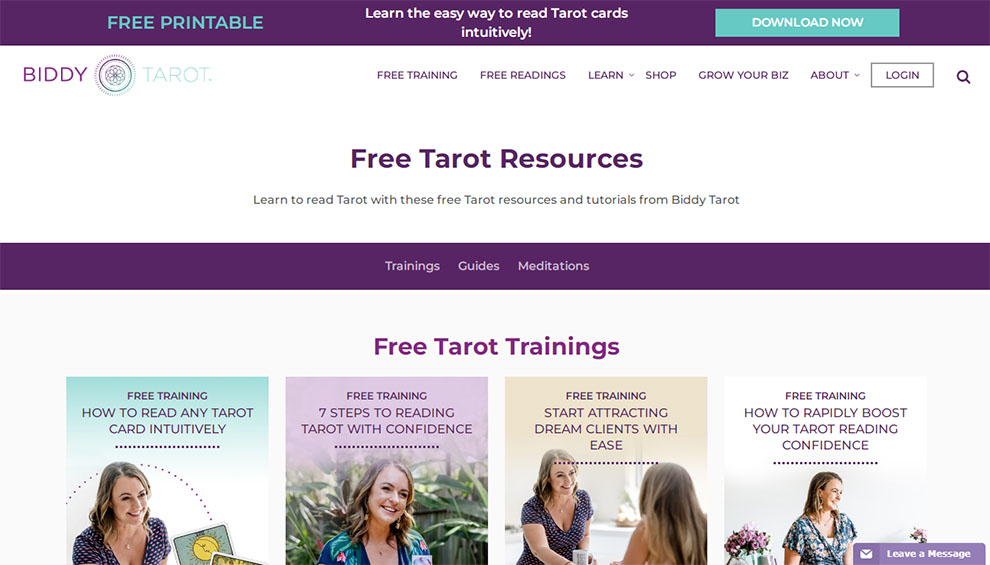Go to Free Readings page
The image size is (990, 565).
click(523, 75)
